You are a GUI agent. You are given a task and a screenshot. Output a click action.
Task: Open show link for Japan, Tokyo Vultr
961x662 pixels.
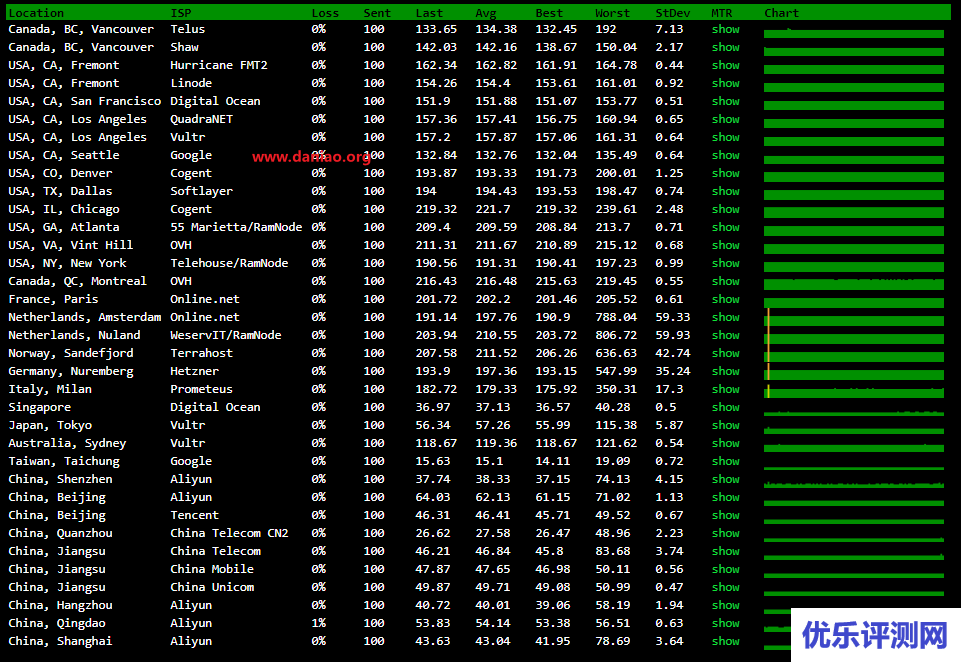[725, 426]
